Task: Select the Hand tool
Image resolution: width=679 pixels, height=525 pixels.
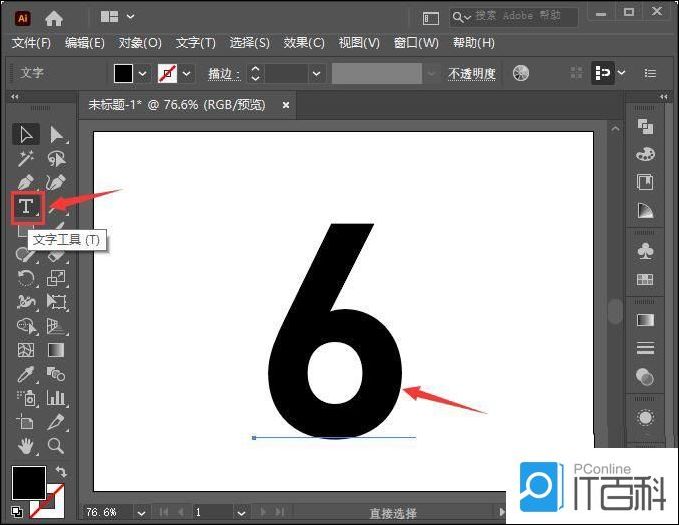Action: coord(26,446)
